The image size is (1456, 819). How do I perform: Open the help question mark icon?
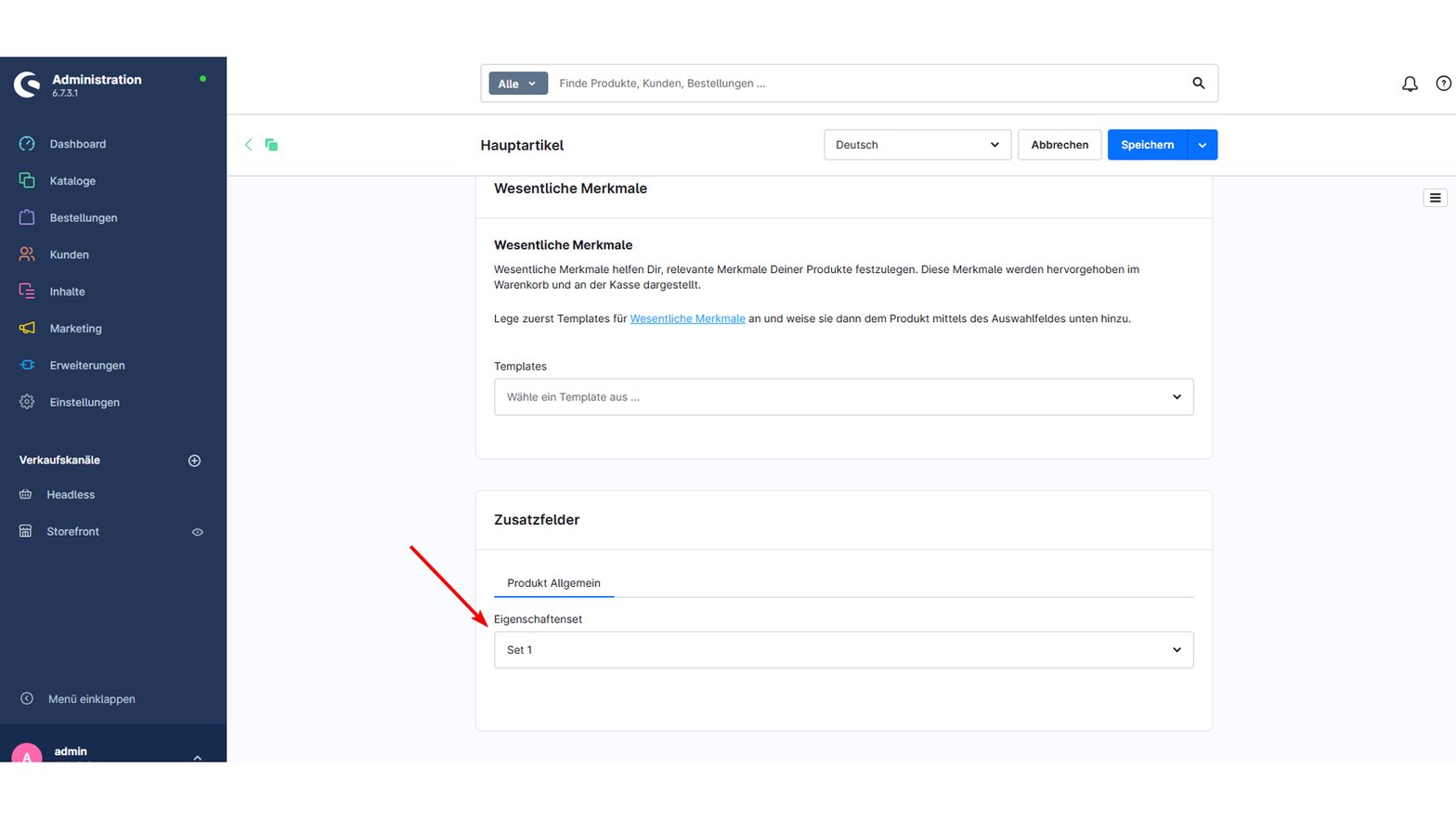tap(1444, 84)
